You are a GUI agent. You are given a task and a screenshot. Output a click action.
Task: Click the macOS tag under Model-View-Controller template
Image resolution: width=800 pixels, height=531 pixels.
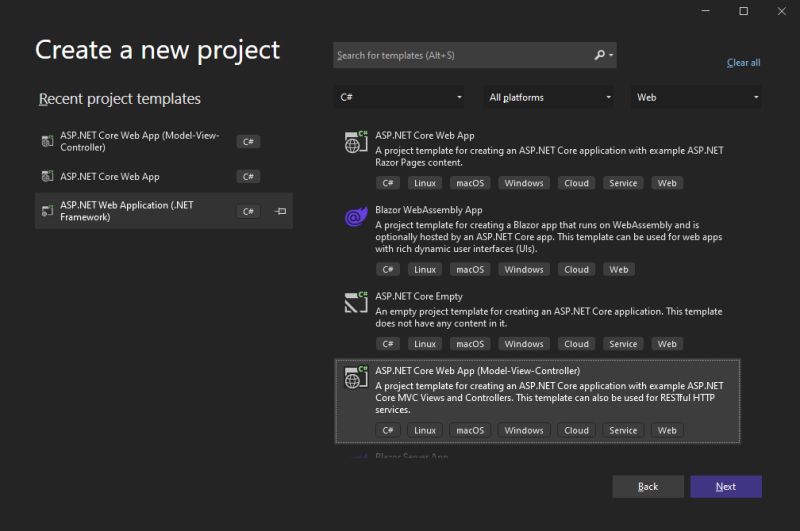(x=470, y=431)
